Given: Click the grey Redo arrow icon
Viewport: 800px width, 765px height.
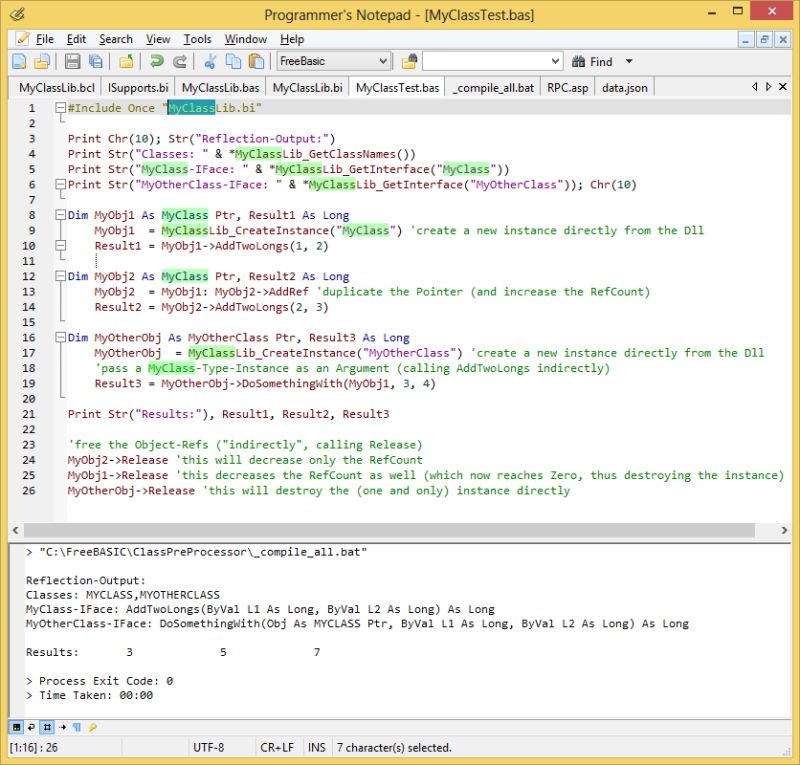Looking at the screenshot, I should 180,61.
